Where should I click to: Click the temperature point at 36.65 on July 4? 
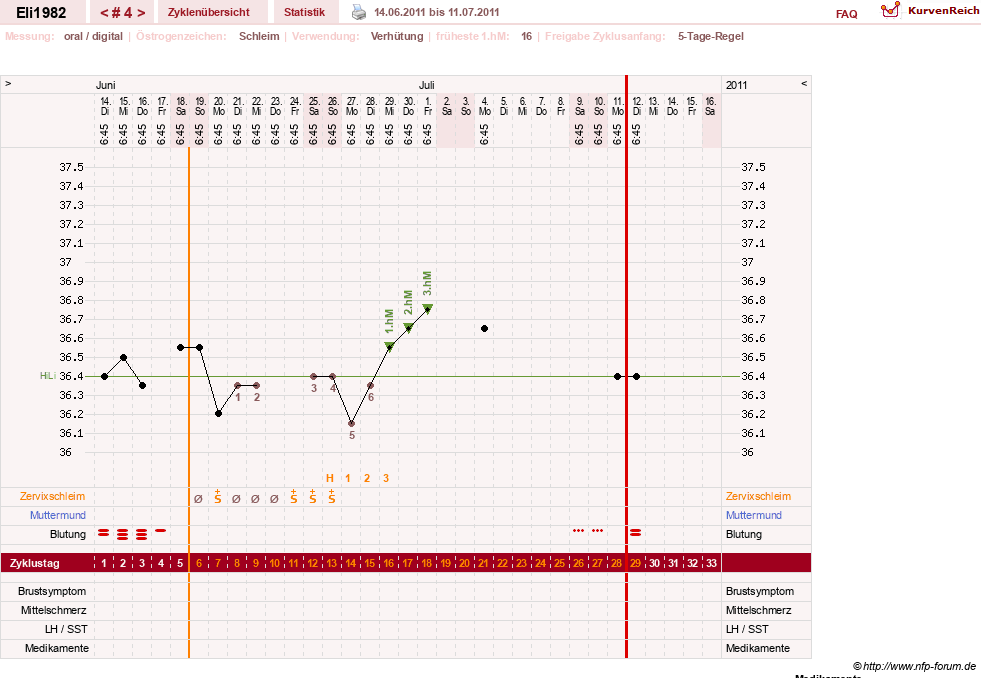pos(484,328)
